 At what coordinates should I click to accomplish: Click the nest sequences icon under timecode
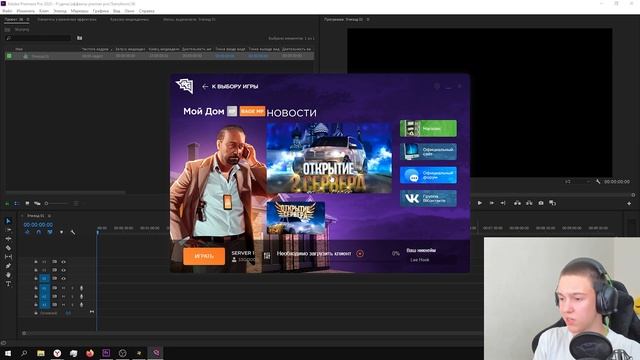27,232
